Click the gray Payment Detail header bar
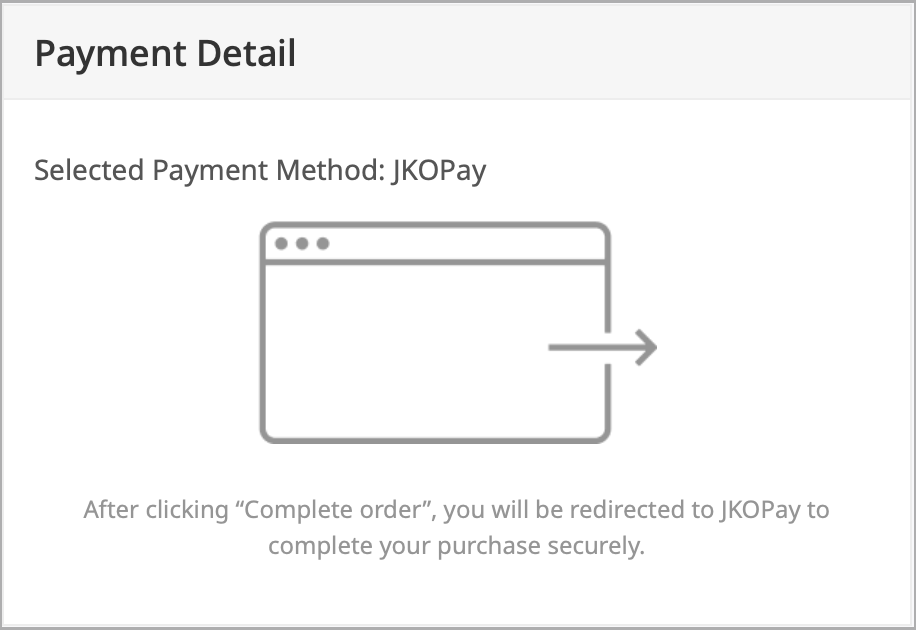The height and width of the screenshot is (630, 916). tap(457, 51)
